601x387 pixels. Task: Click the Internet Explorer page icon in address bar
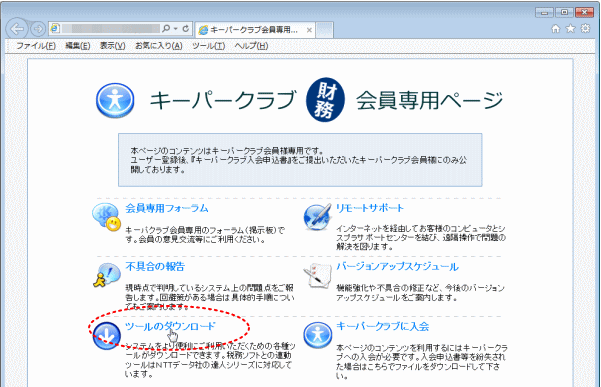(55, 28)
